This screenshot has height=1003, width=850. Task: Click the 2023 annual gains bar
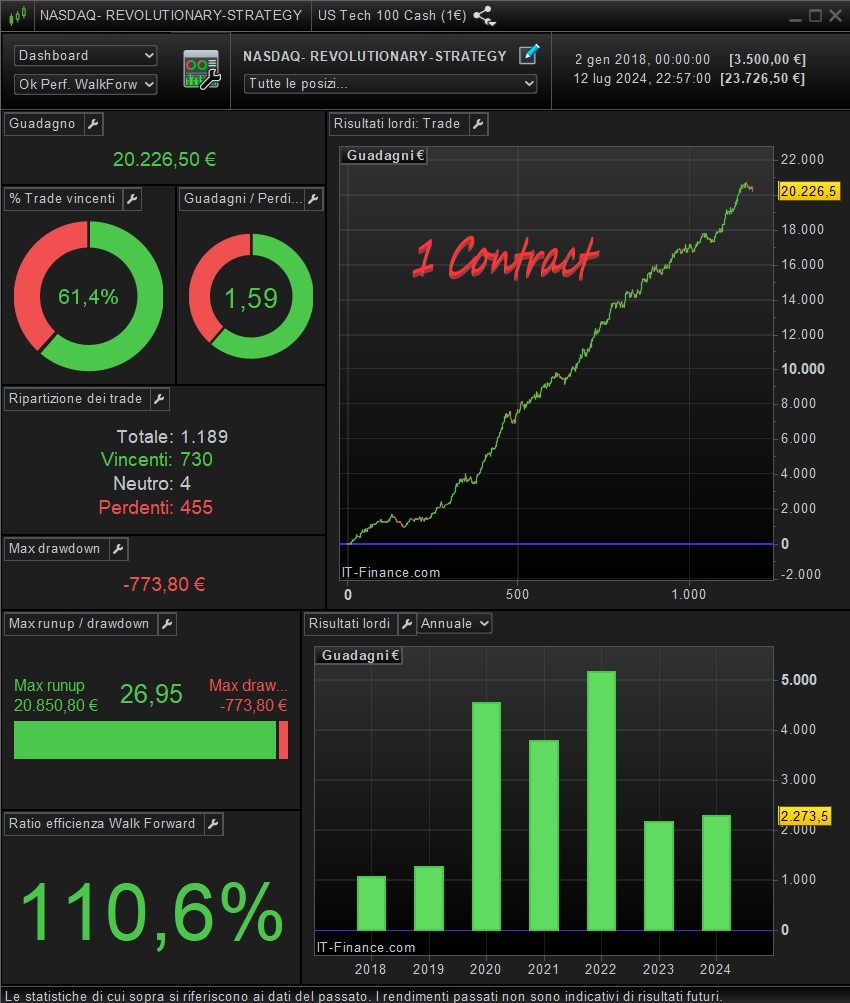click(x=659, y=876)
